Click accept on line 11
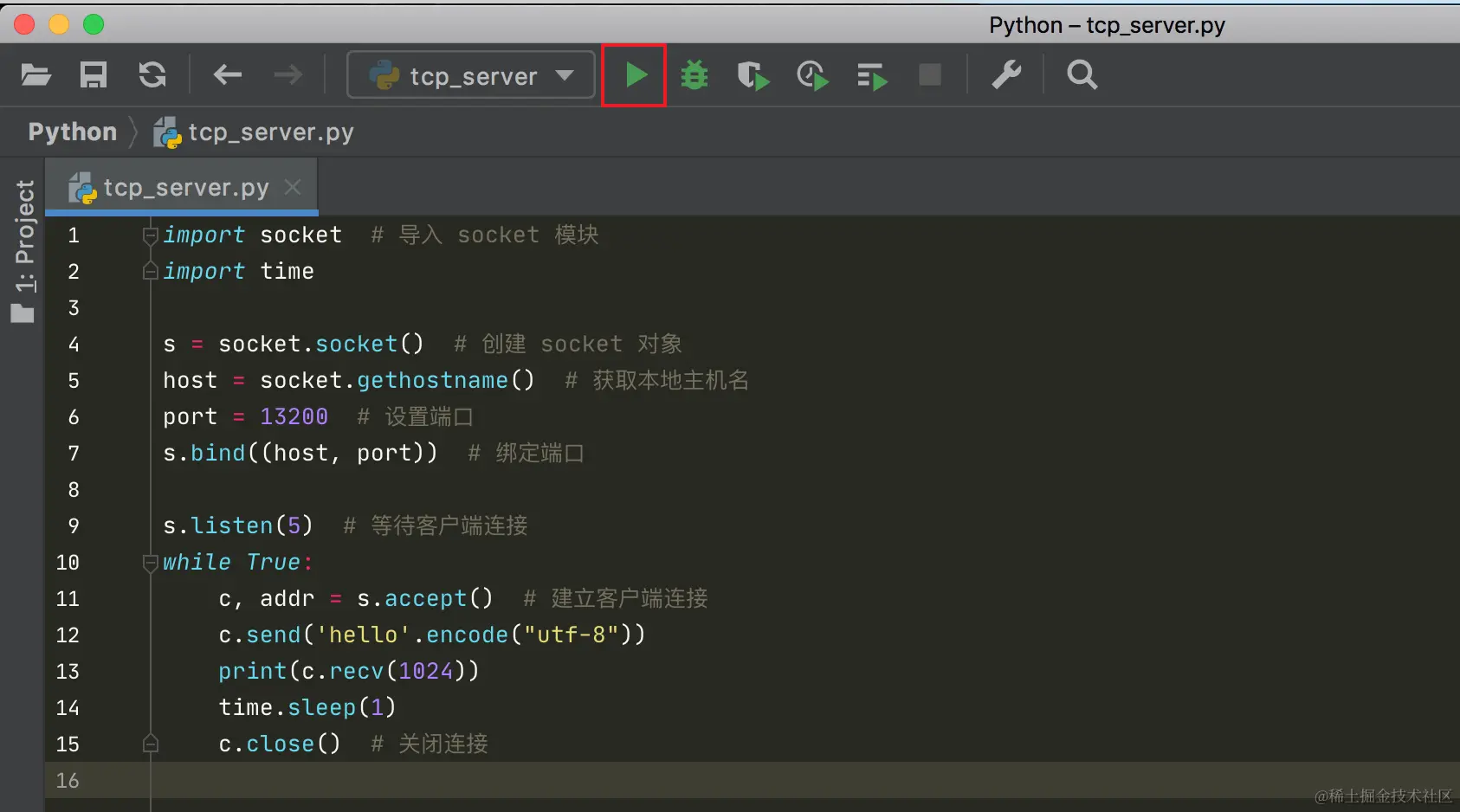 426,599
